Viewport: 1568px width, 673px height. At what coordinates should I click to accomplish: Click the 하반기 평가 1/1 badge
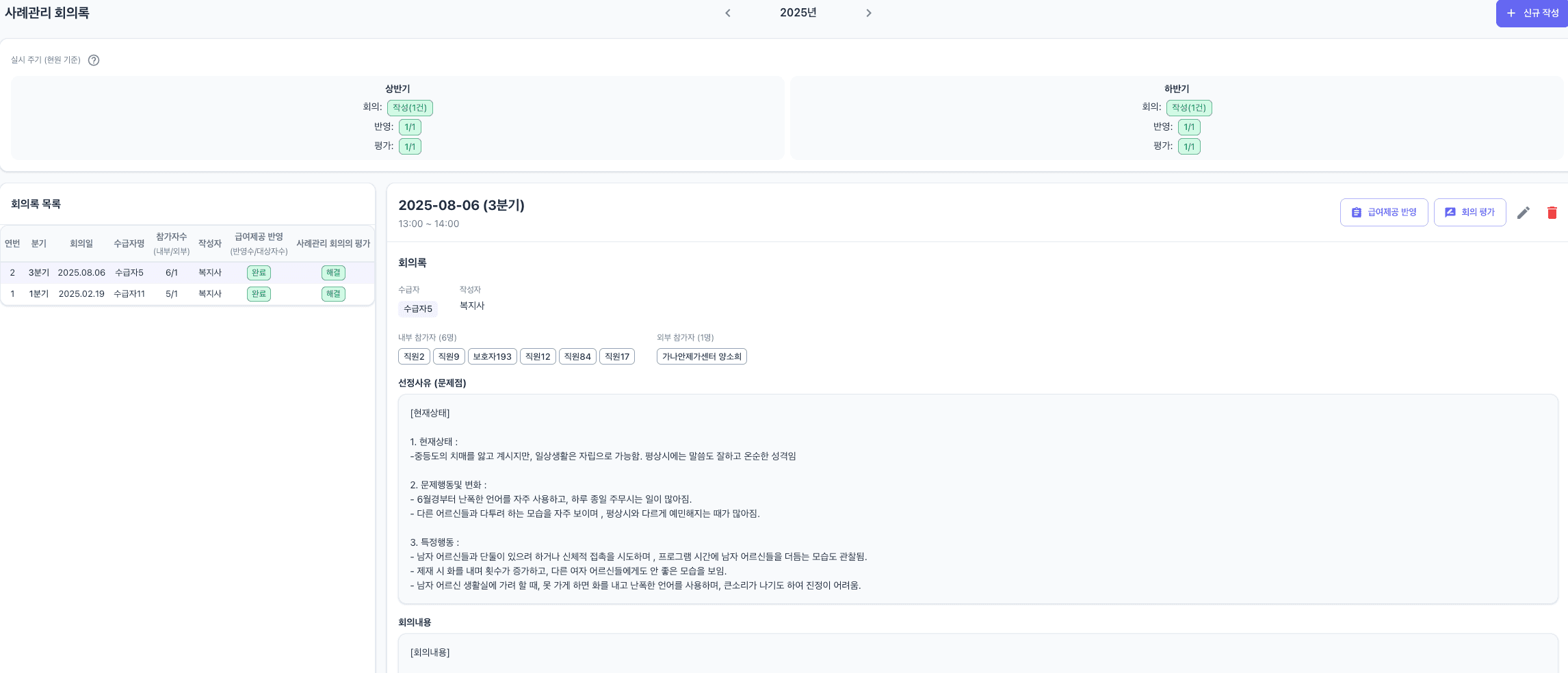pyautogui.click(x=1189, y=146)
